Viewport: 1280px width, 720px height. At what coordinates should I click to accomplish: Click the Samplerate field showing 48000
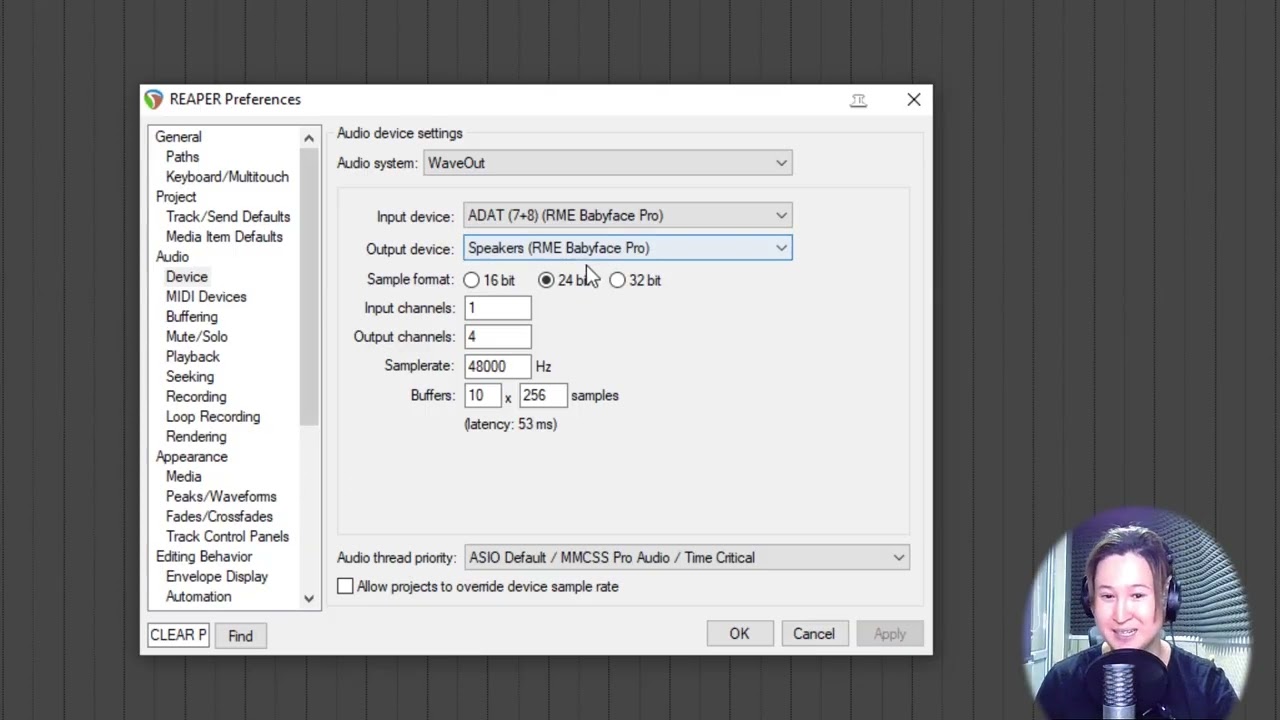[498, 366]
